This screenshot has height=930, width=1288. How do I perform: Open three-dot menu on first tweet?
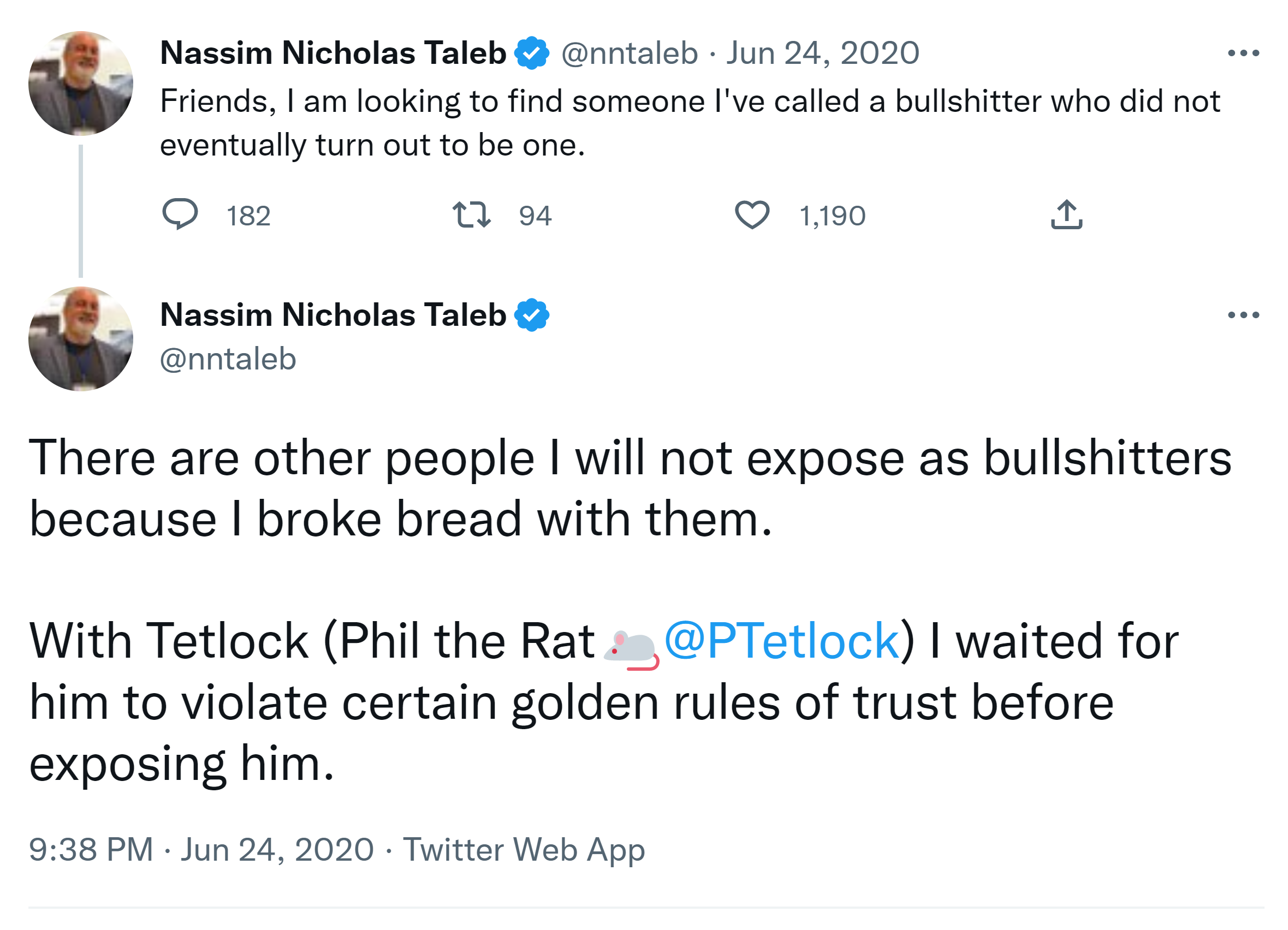click(1243, 53)
